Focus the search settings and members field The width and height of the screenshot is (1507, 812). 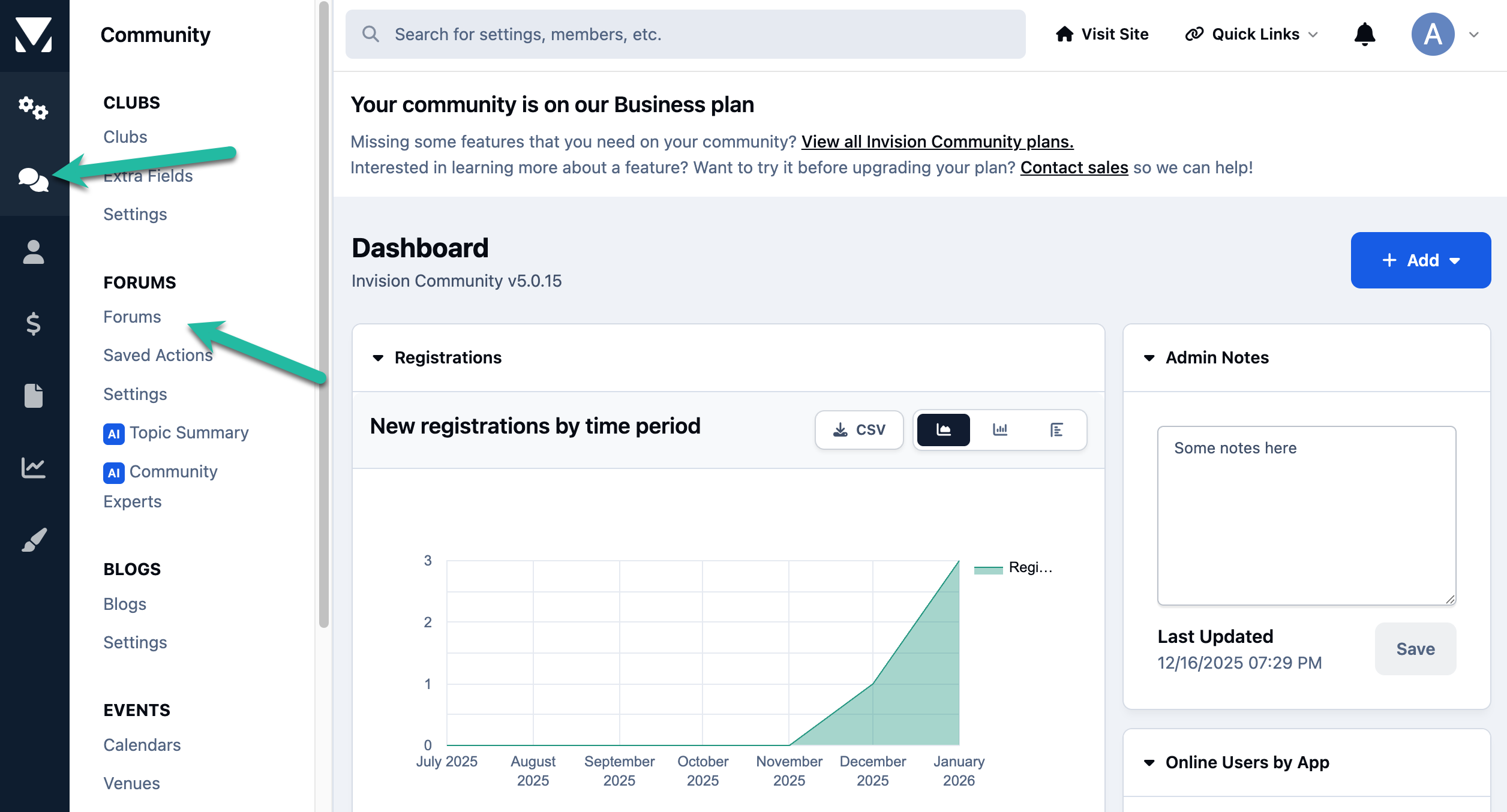coord(685,34)
